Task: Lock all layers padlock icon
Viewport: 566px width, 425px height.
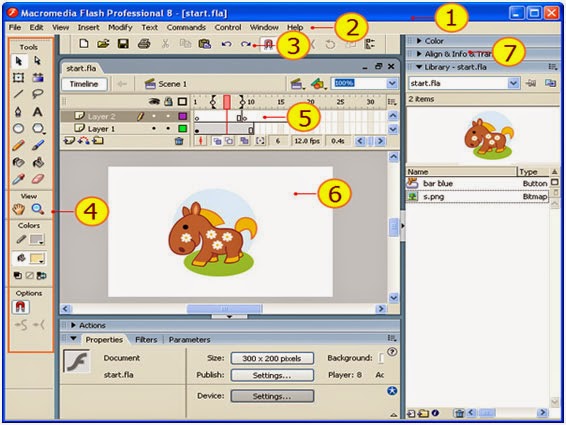Action: [168, 102]
